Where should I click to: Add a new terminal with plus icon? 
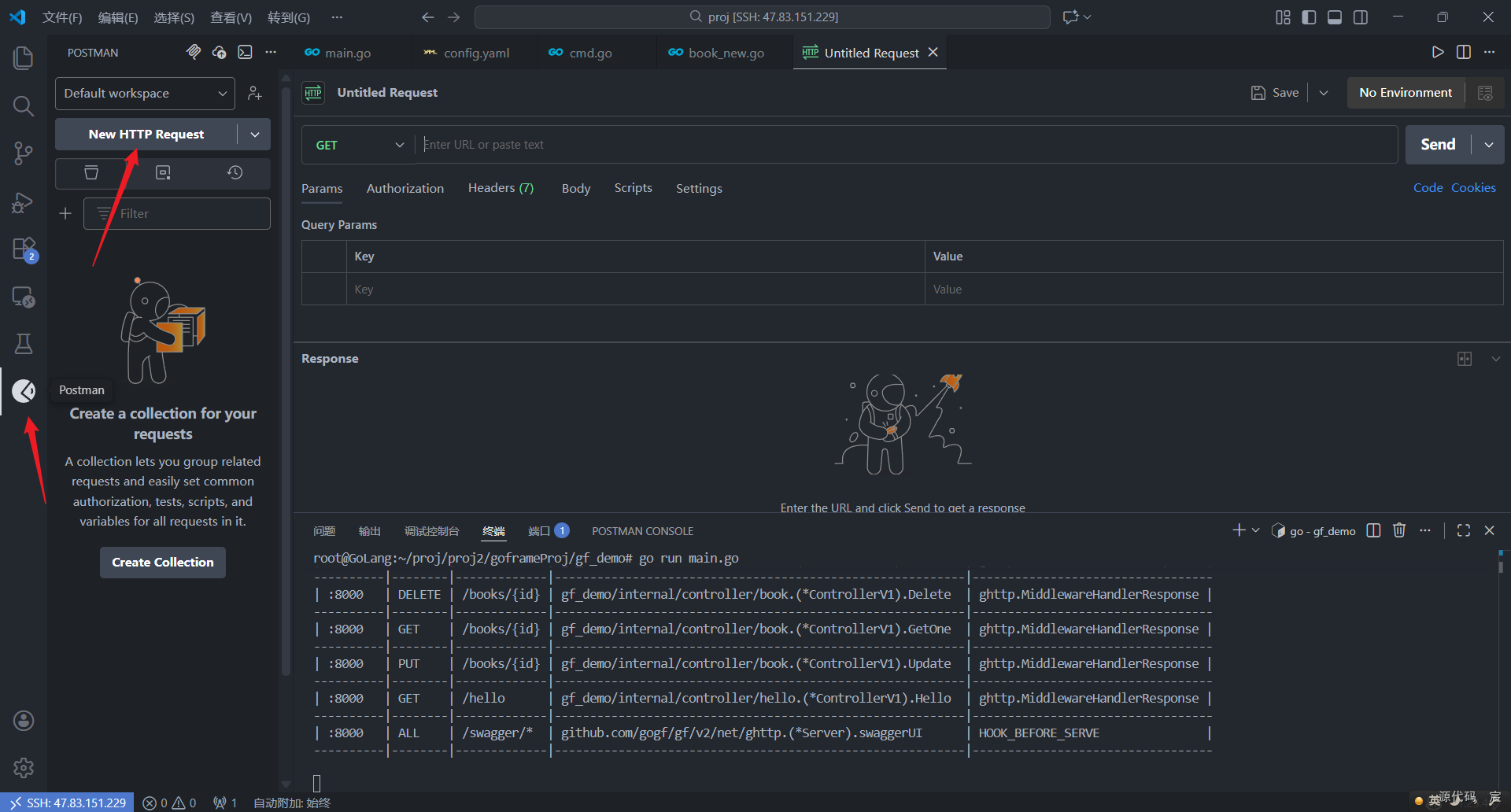click(x=1239, y=530)
